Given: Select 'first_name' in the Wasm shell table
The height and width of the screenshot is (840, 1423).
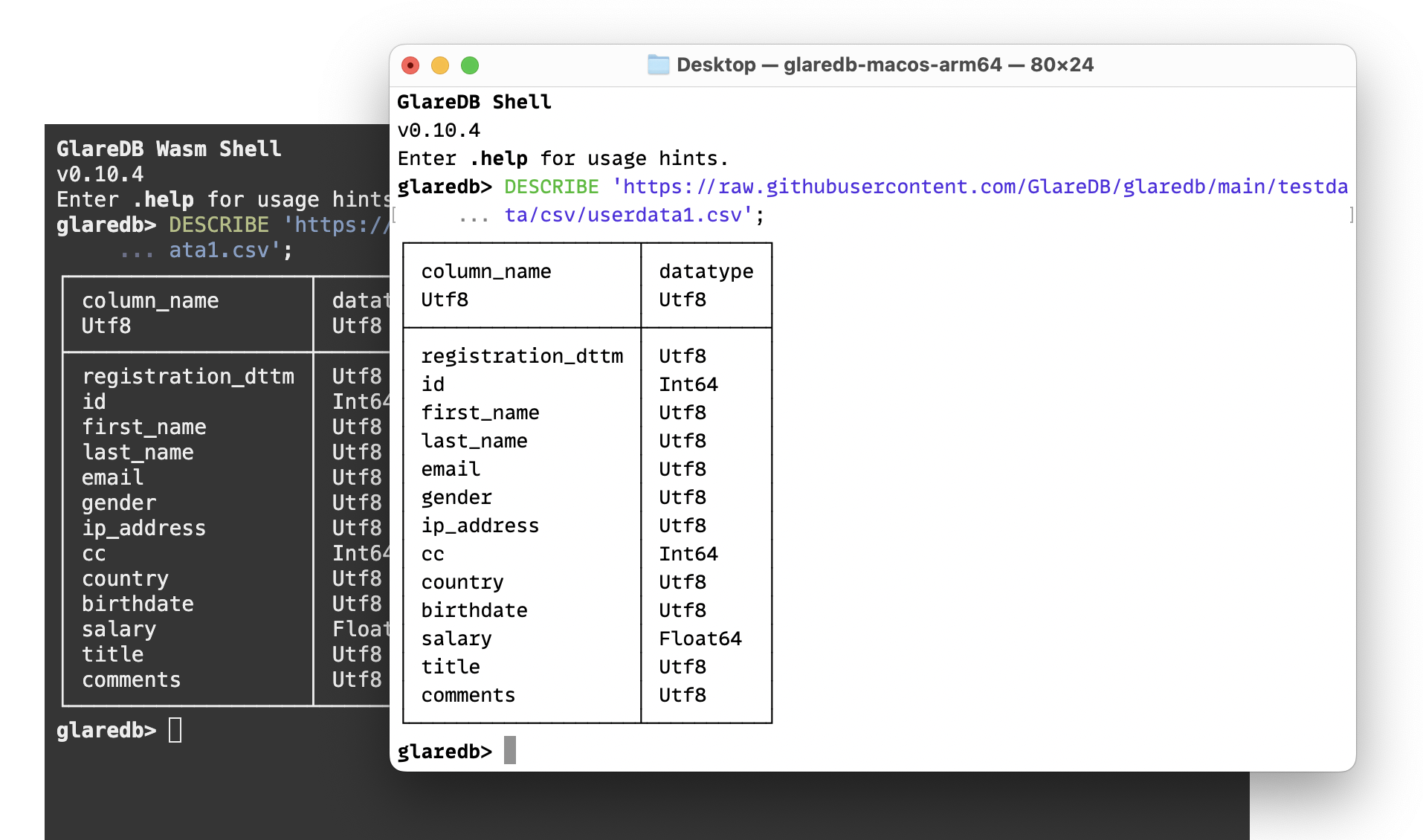Looking at the screenshot, I should click(x=144, y=427).
